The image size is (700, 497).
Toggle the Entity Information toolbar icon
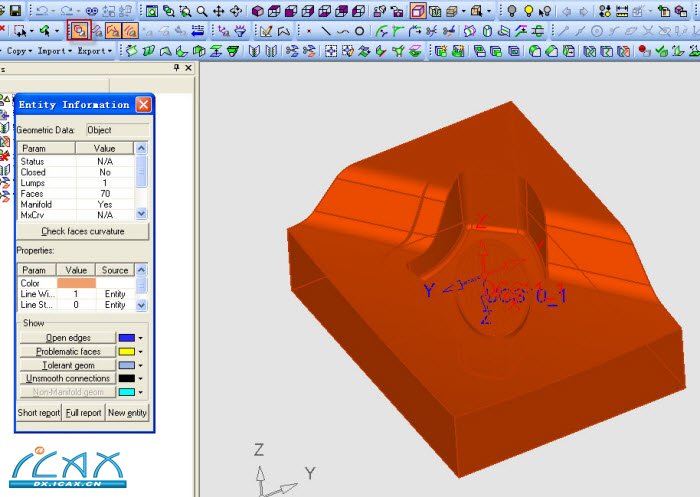click(x=79, y=30)
